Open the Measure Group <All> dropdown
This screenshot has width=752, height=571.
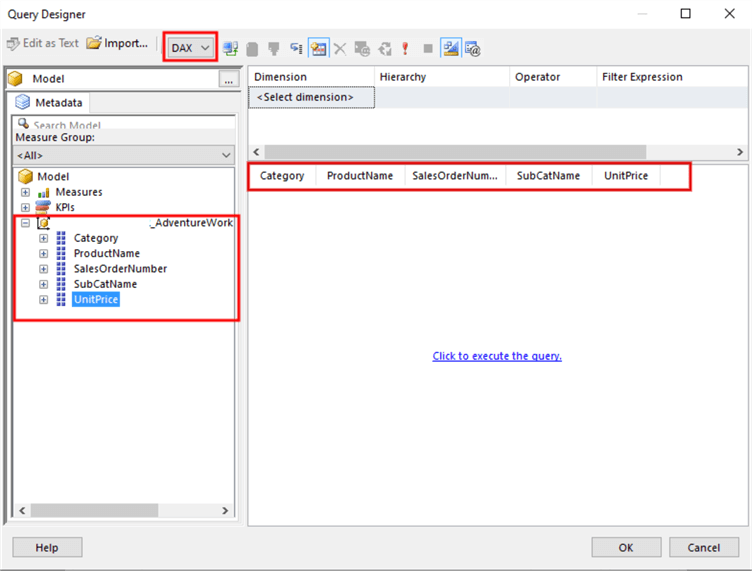coord(124,155)
